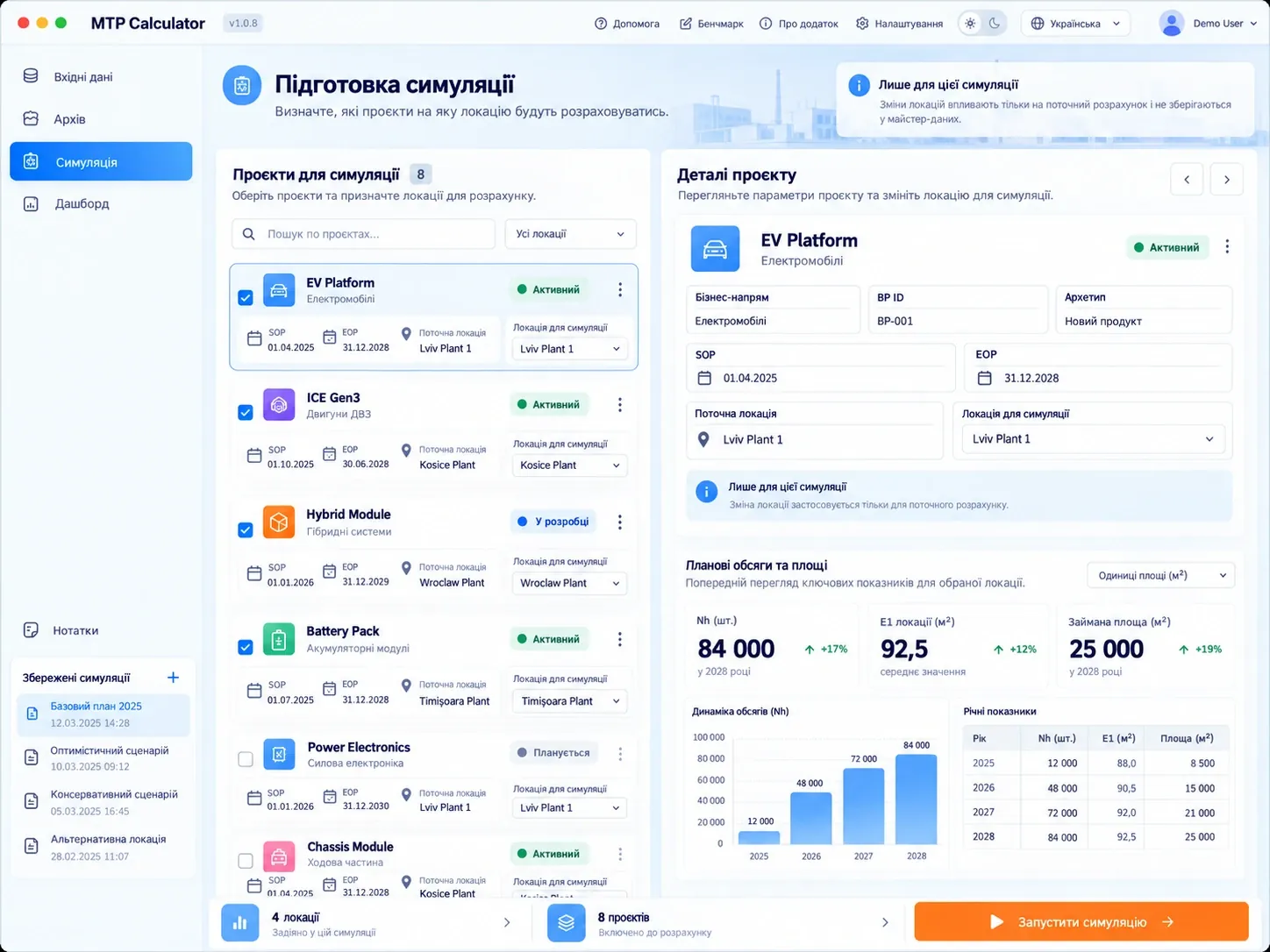Click the ICE Gen3 purple engine icon
Viewport: 1270px width, 952px height.
[x=279, y=405]
